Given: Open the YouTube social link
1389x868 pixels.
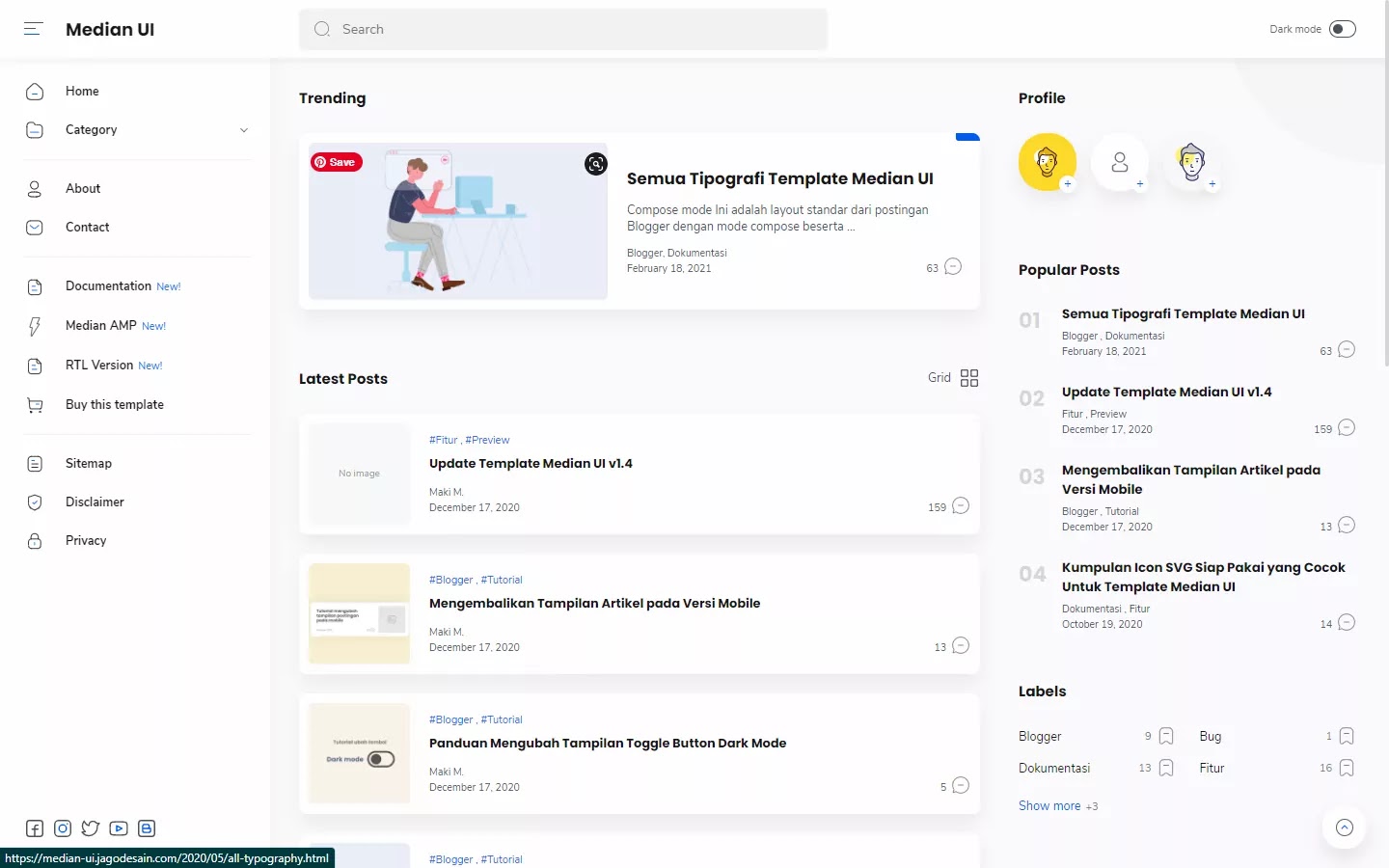Looking at the screenshot, I should [x=119, y=828].
